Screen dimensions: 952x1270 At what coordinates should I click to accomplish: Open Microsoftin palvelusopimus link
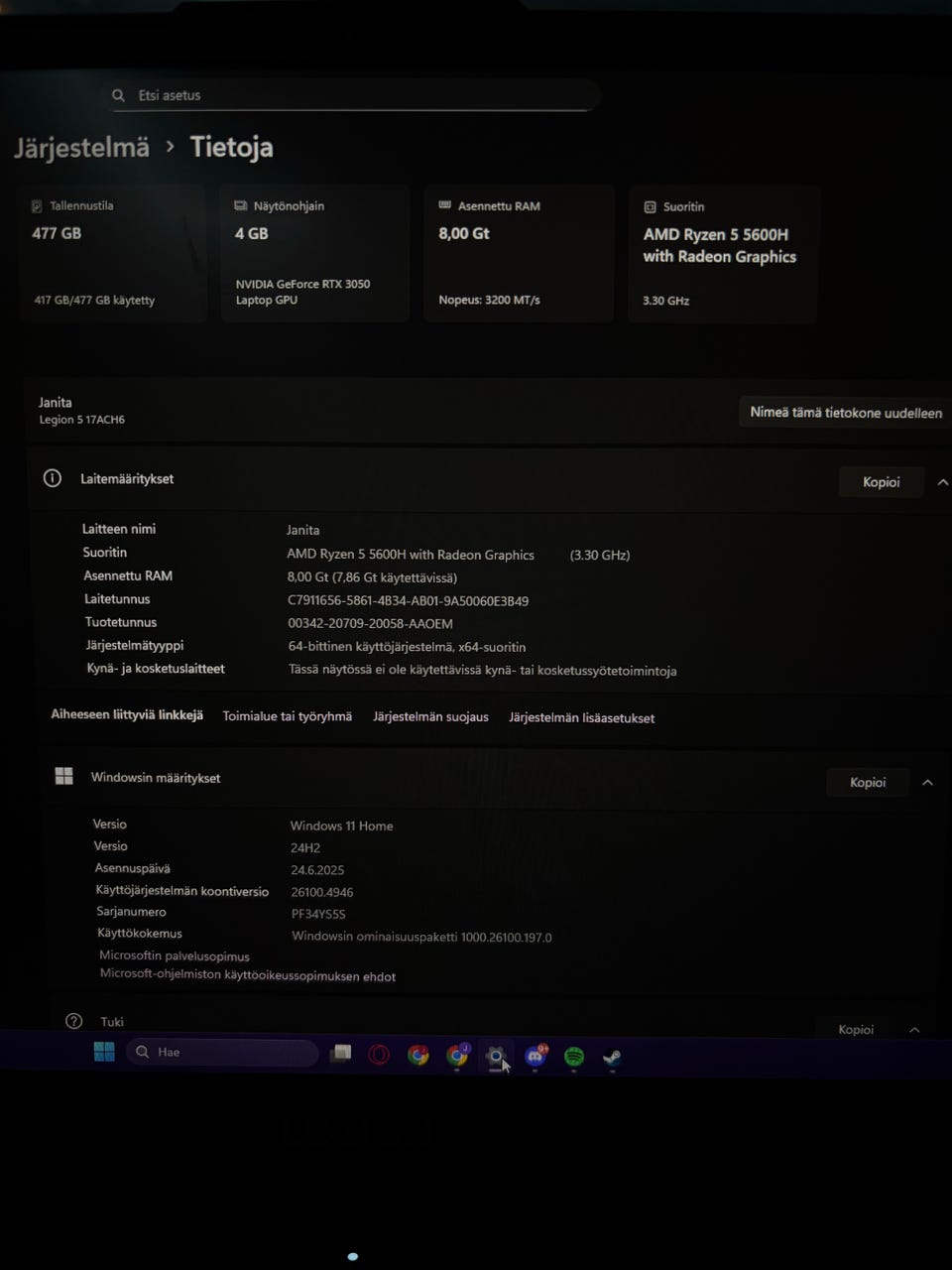click(x=175, y=956)
